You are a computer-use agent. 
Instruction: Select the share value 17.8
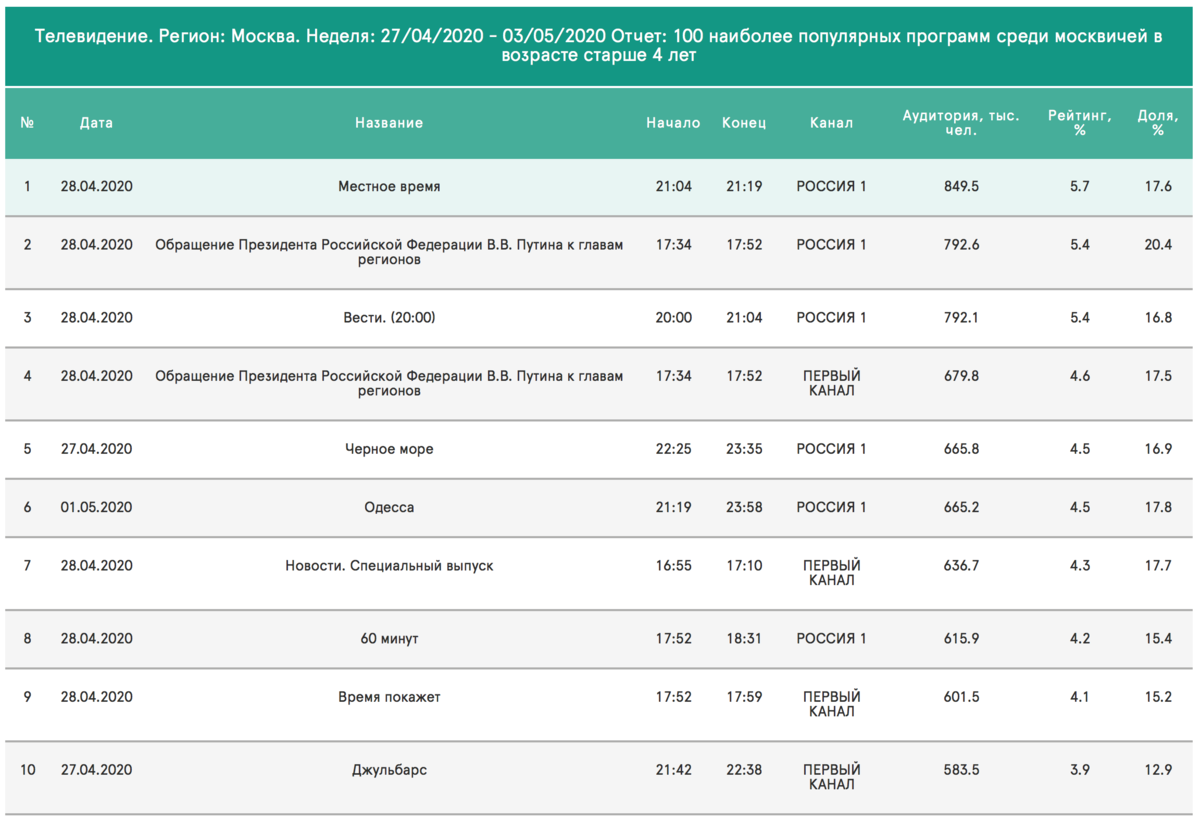point(1158,507)
